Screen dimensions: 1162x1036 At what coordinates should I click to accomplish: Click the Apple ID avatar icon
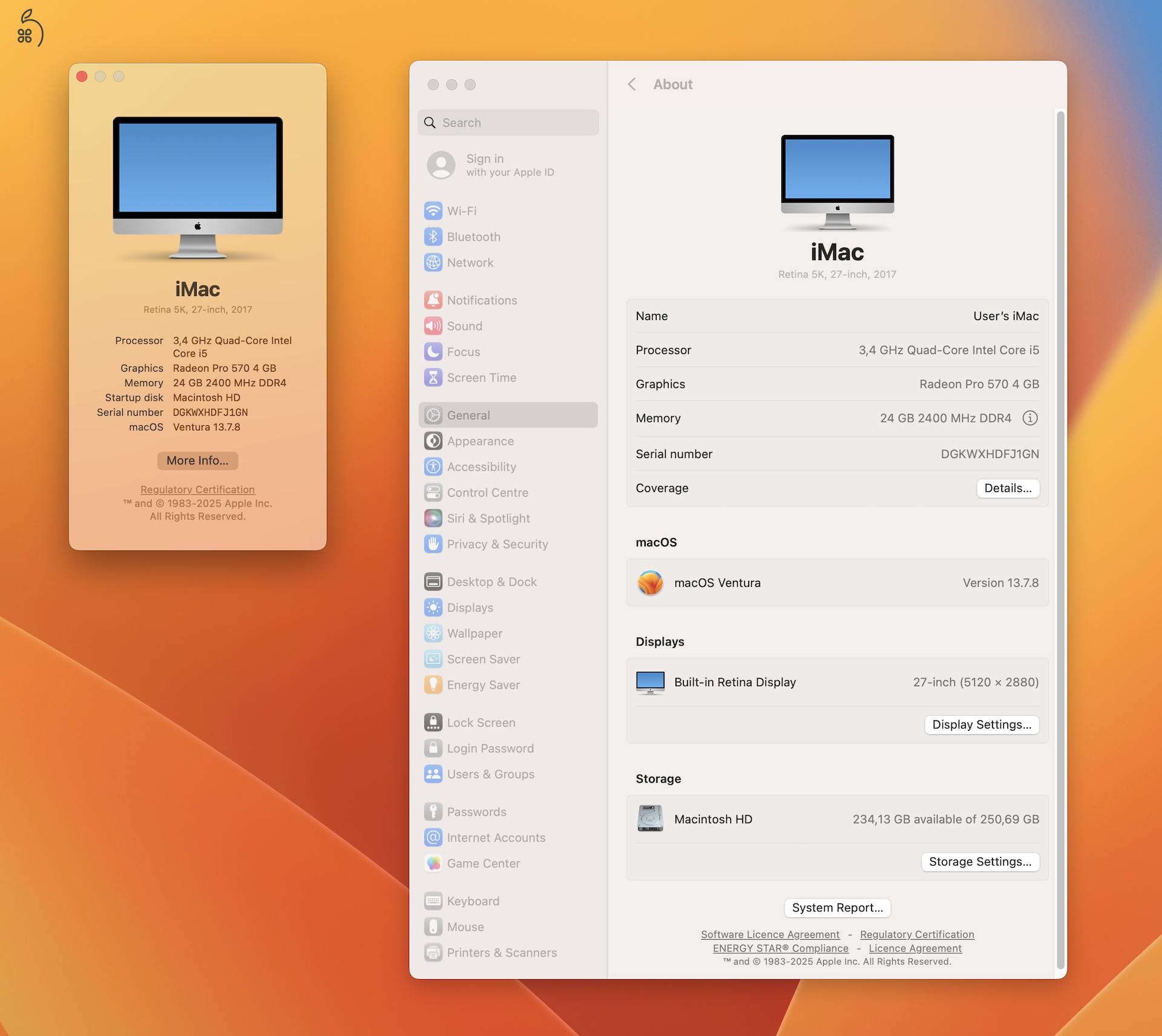coord(441,165)
